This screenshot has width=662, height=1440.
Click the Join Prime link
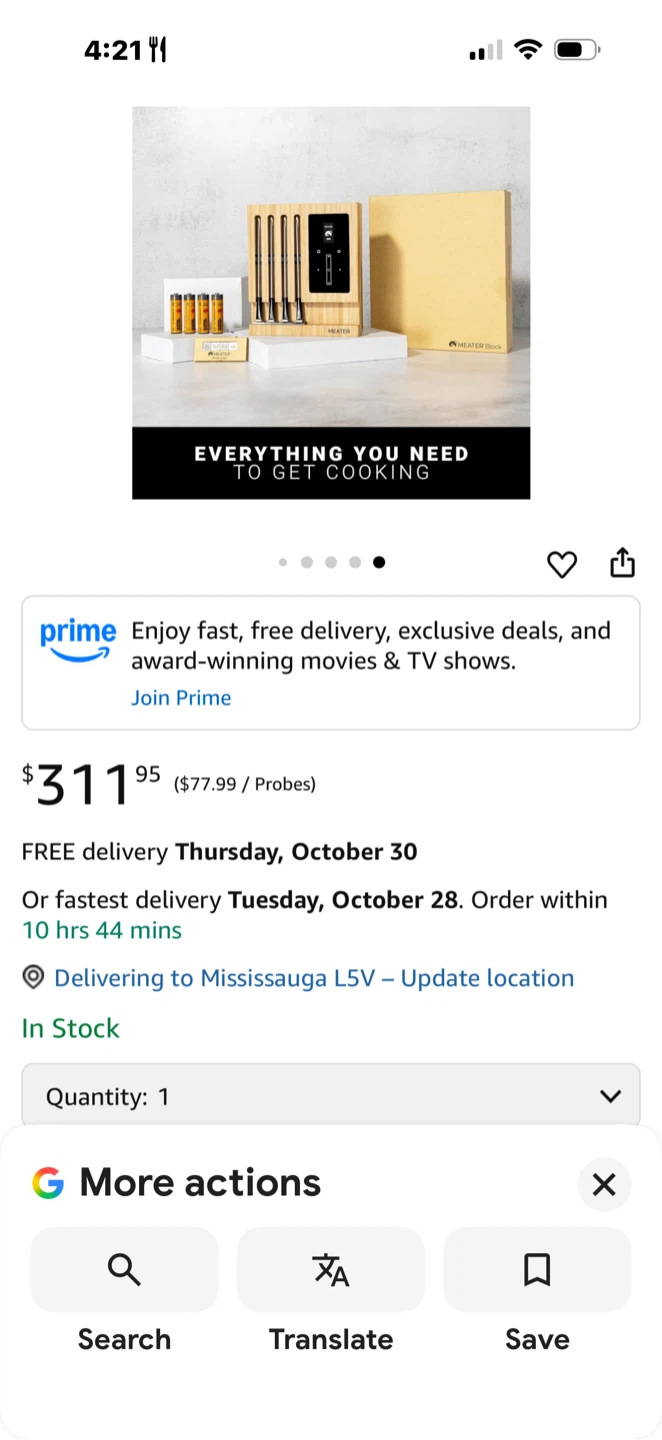pyautogui.click(x=181, y=698)
